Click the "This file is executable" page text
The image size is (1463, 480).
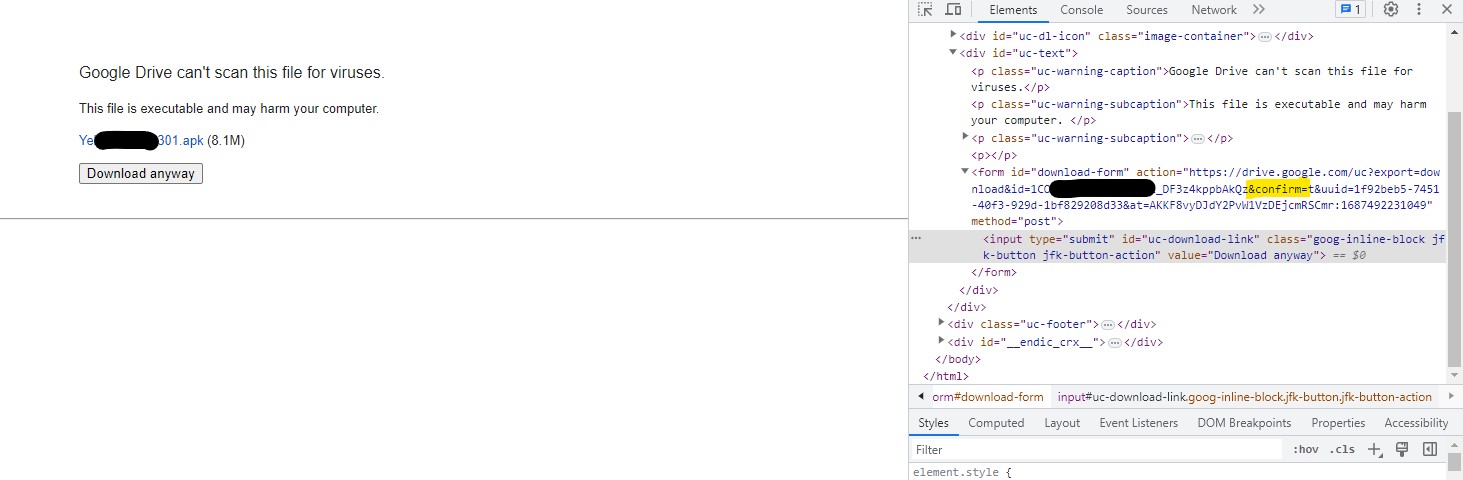229,109
